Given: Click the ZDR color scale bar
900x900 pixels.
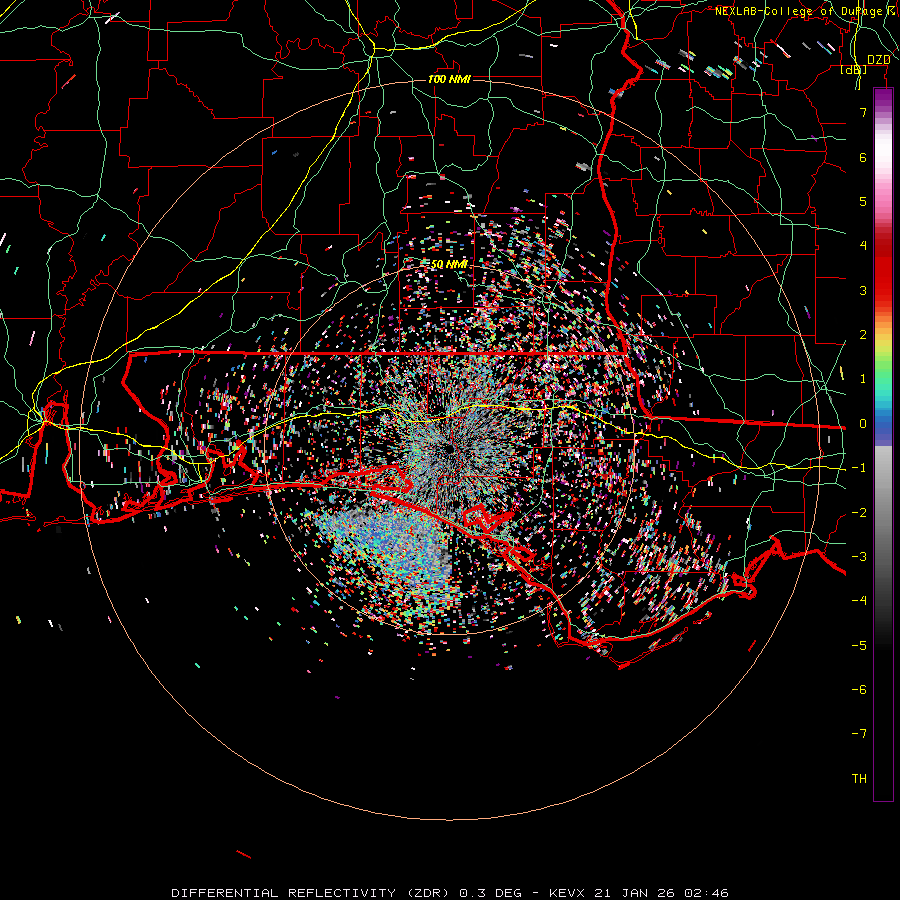Looking at the screenshot, I should click(x=883, y=444).
